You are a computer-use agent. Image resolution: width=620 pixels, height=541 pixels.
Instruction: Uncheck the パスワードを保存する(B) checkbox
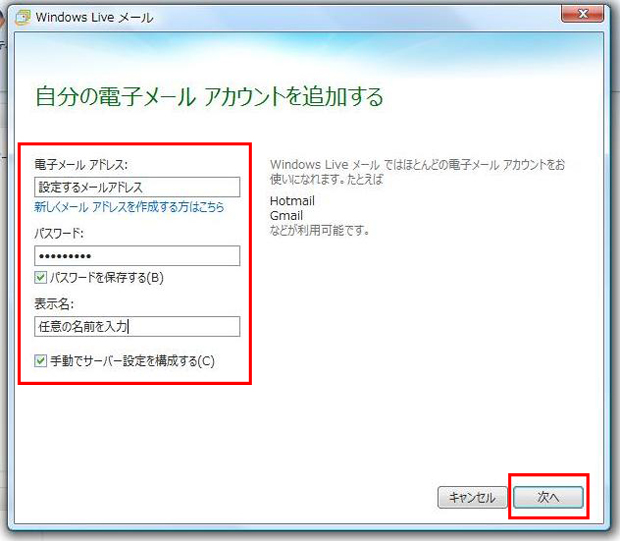click(x=40, y=278)
